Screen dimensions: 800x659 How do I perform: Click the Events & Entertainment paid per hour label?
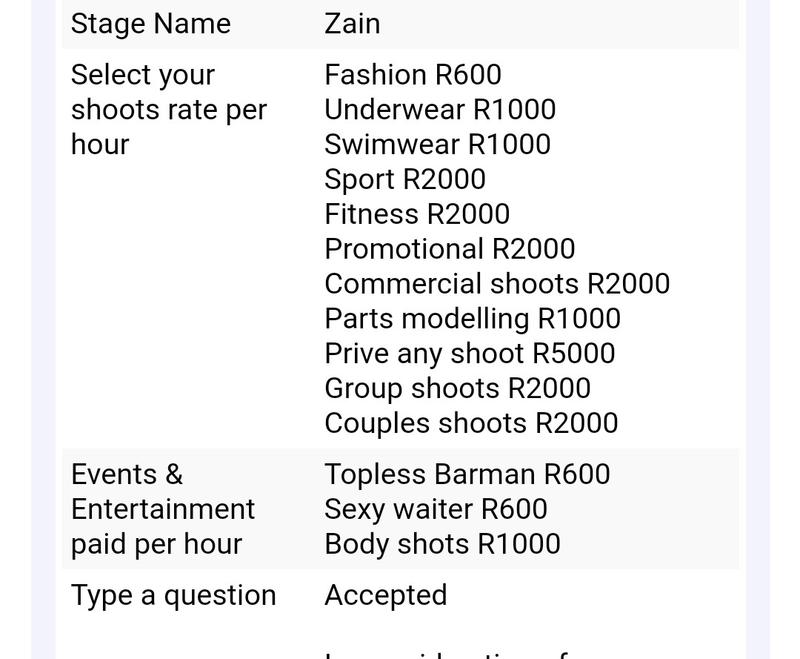tap(163, 509)
